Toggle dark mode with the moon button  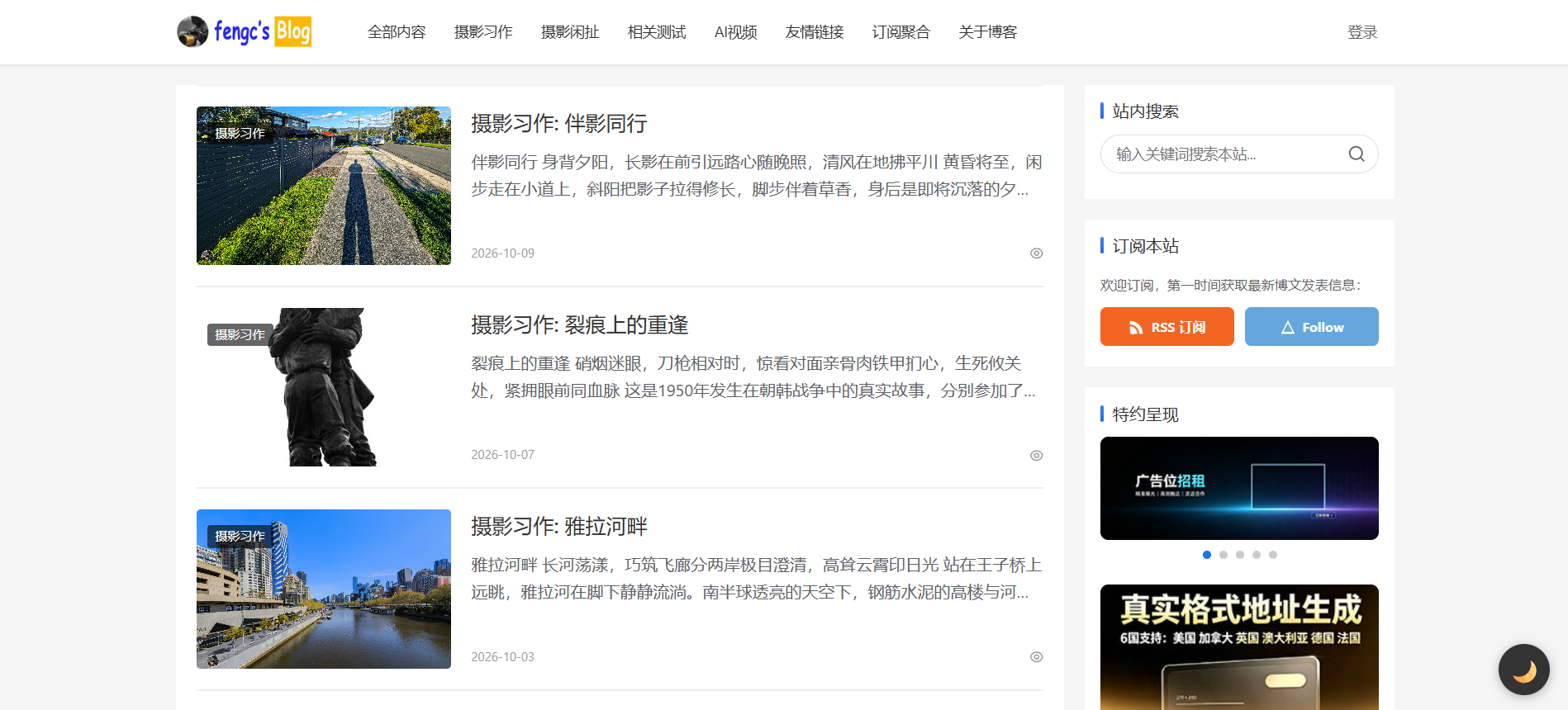pyautogui.click(x=1524, y=670)
